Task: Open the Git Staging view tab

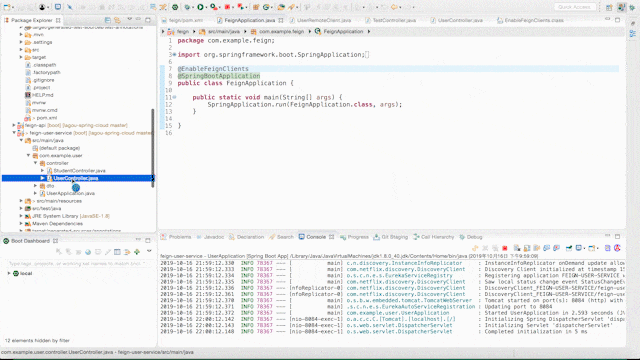Action: coord(391,237)
